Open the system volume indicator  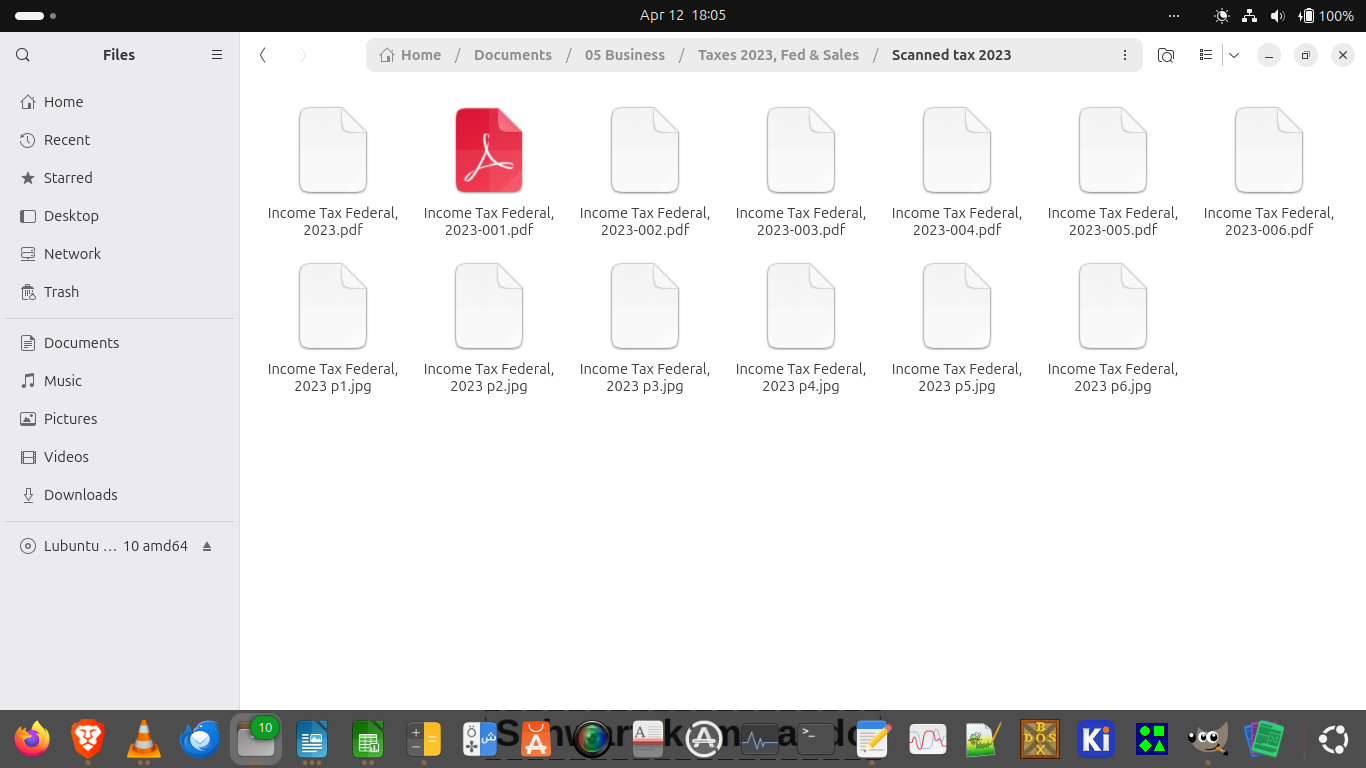pyautogui.click(x=1277, y=16)
